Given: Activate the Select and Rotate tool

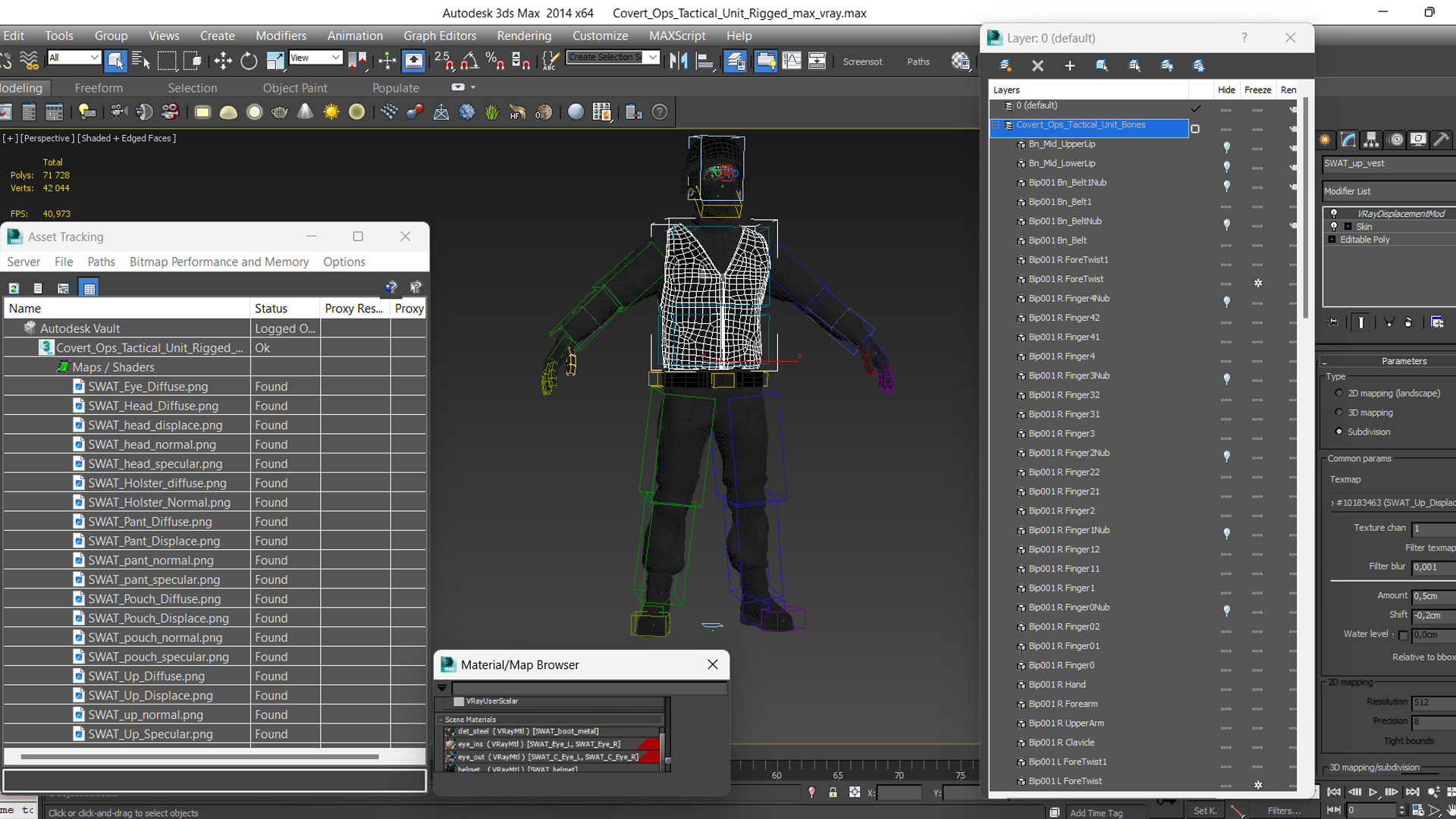Looking at the screenshot, I should click(249, 61).
